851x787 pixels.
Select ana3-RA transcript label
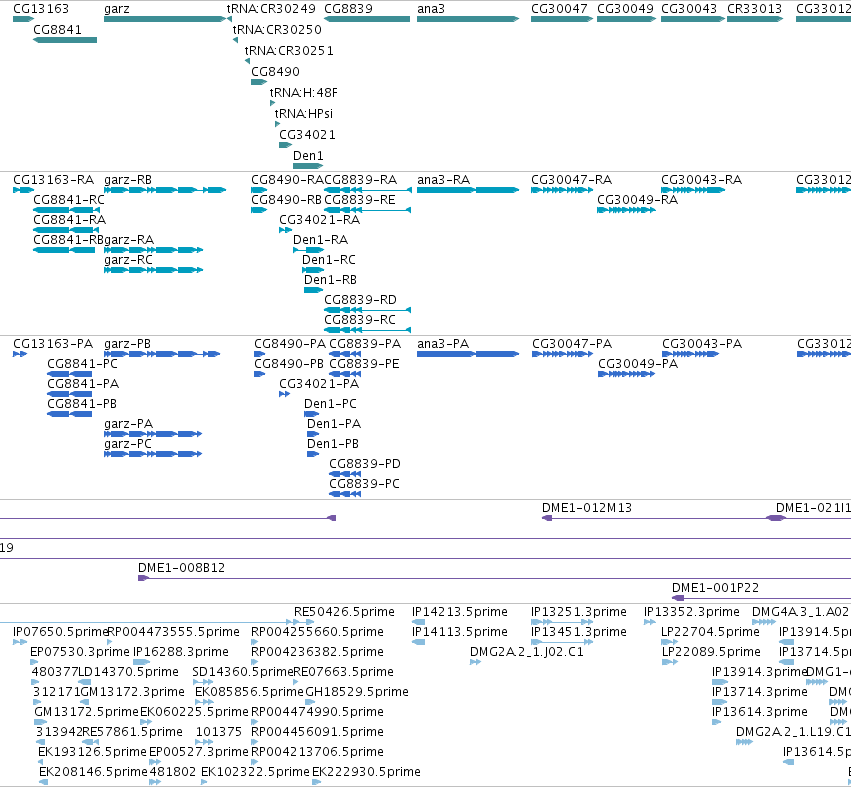[443, 180]
